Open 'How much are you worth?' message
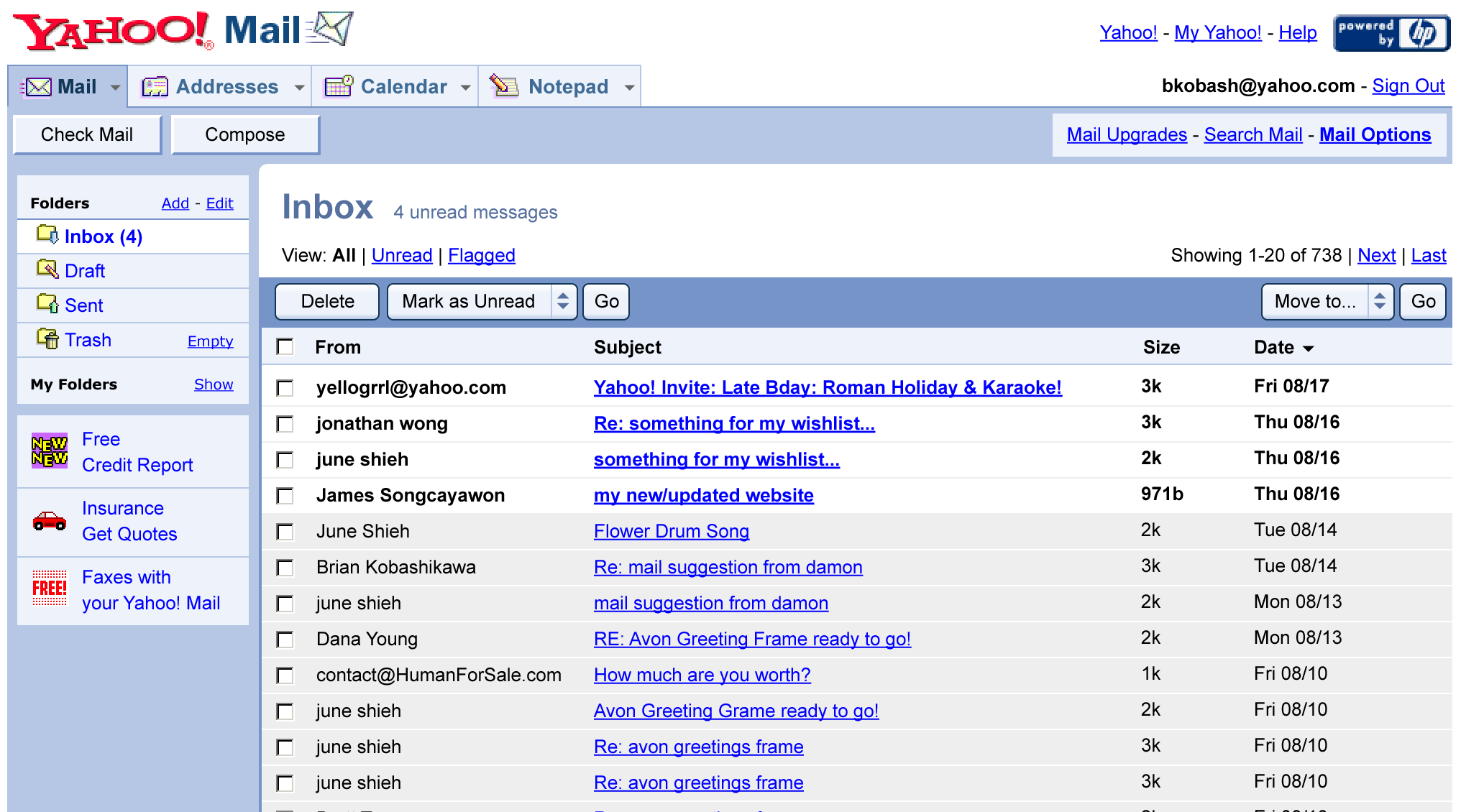The image size is (1461, 812). [x=702, y=675]
